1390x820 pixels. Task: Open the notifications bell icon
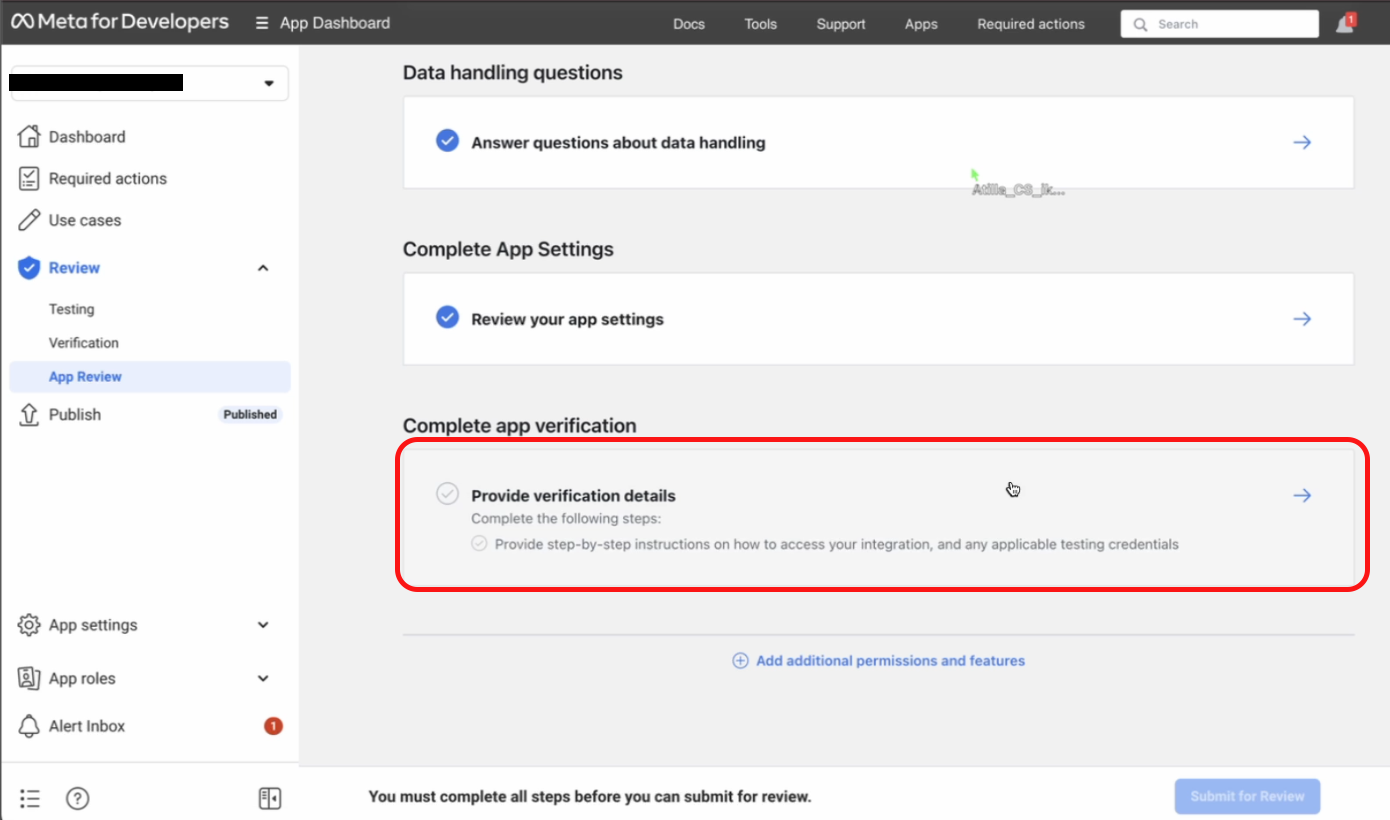pos(1345,25)
